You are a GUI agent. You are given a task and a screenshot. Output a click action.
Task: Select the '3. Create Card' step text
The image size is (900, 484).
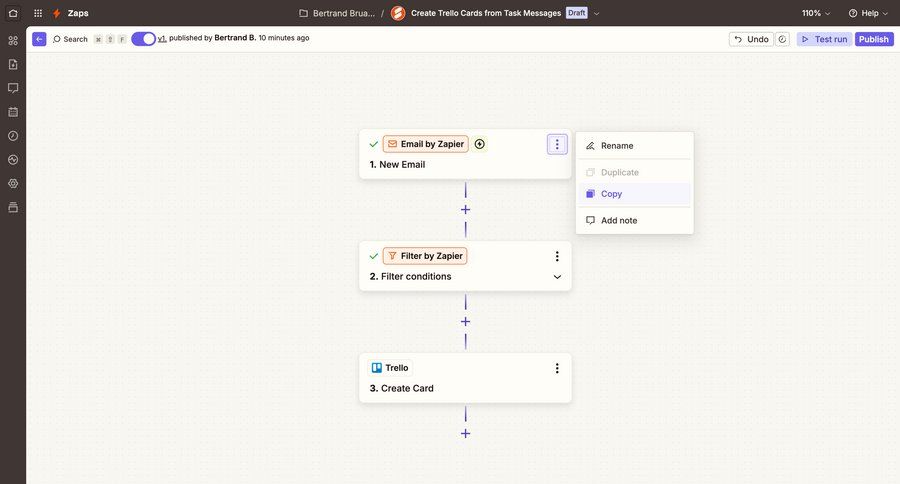click(401, 389)
